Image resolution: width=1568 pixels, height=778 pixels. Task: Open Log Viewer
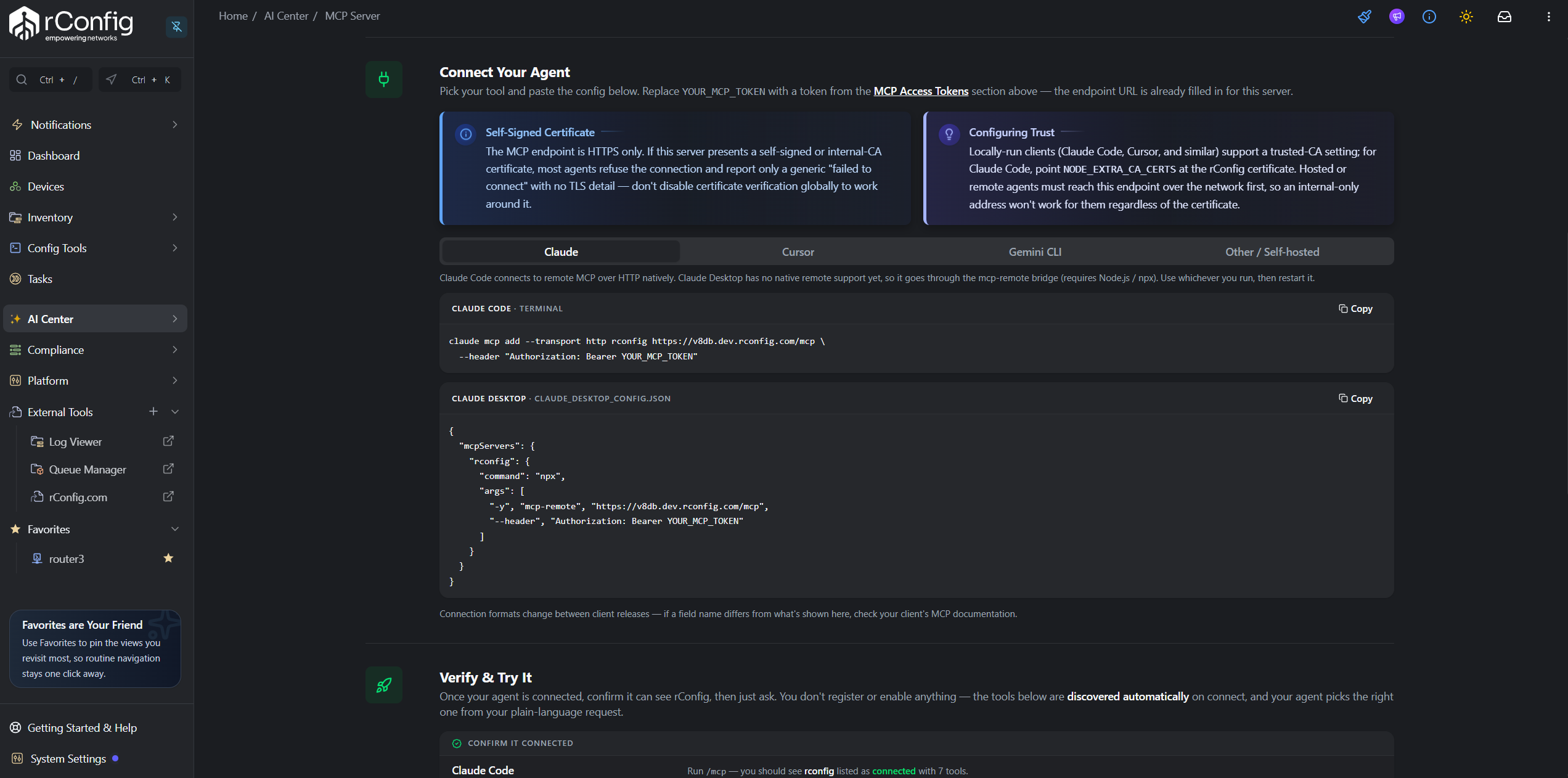tap(75, 441)
